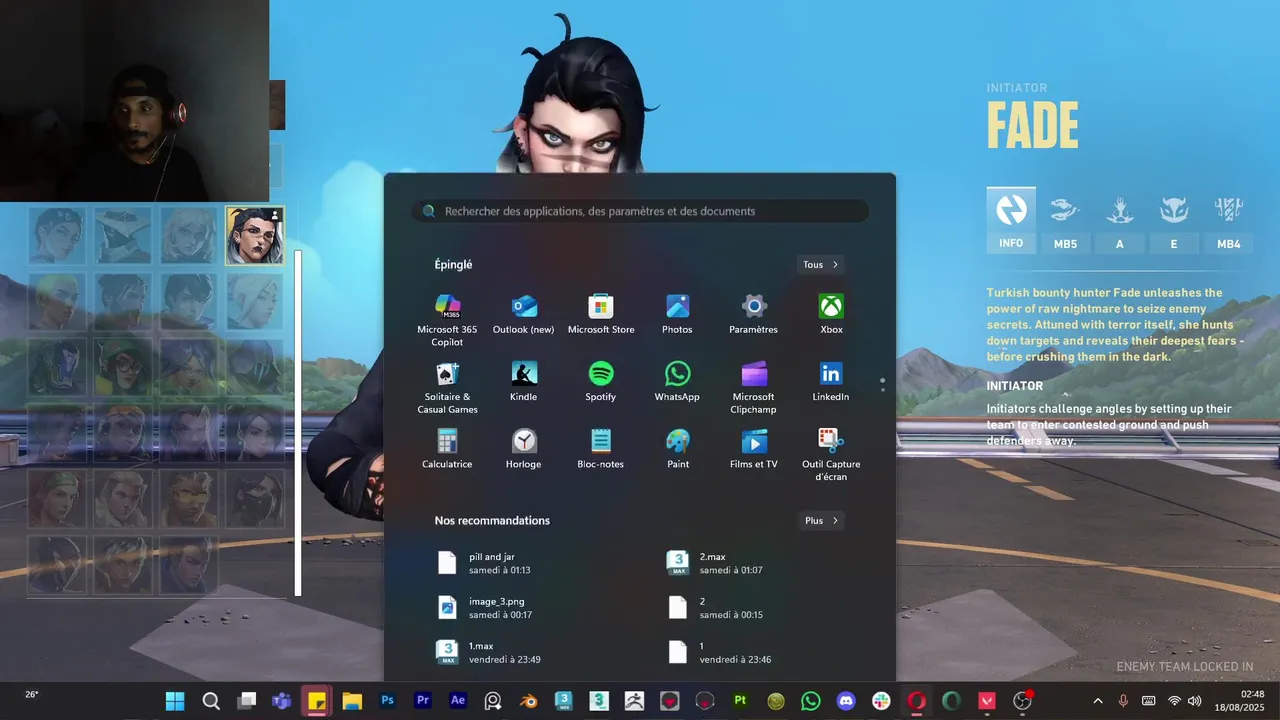Open Discord from the taskbar

tap(846, 701)
